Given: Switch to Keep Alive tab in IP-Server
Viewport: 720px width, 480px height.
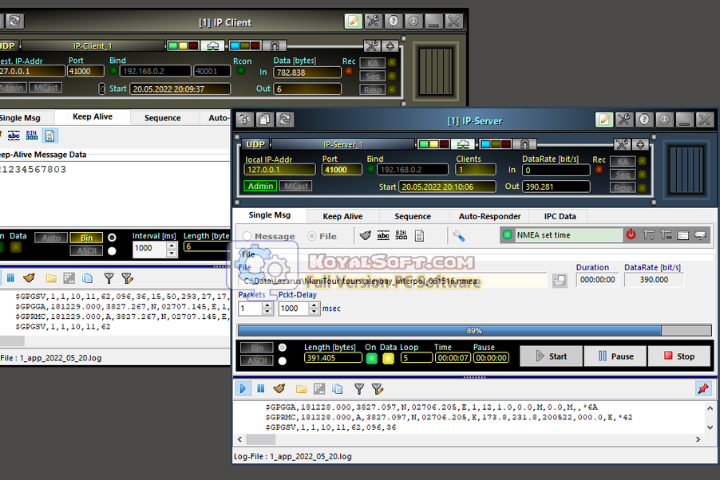Looking at the screenshot, I should pos(343,216).
